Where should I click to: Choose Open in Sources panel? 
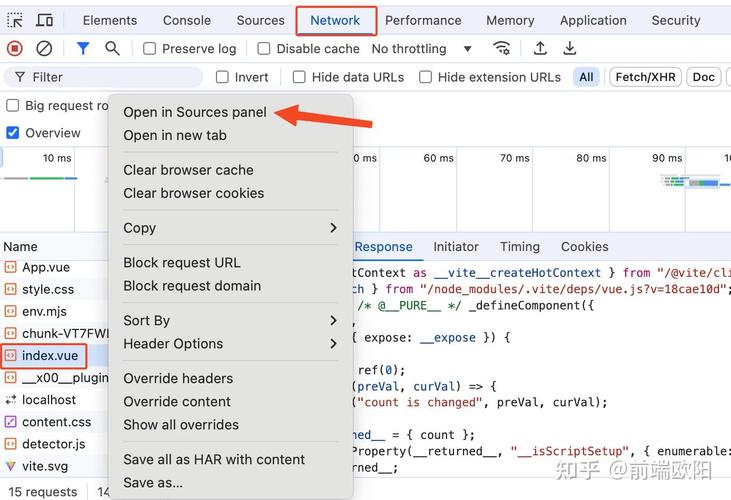click(195, 112)
